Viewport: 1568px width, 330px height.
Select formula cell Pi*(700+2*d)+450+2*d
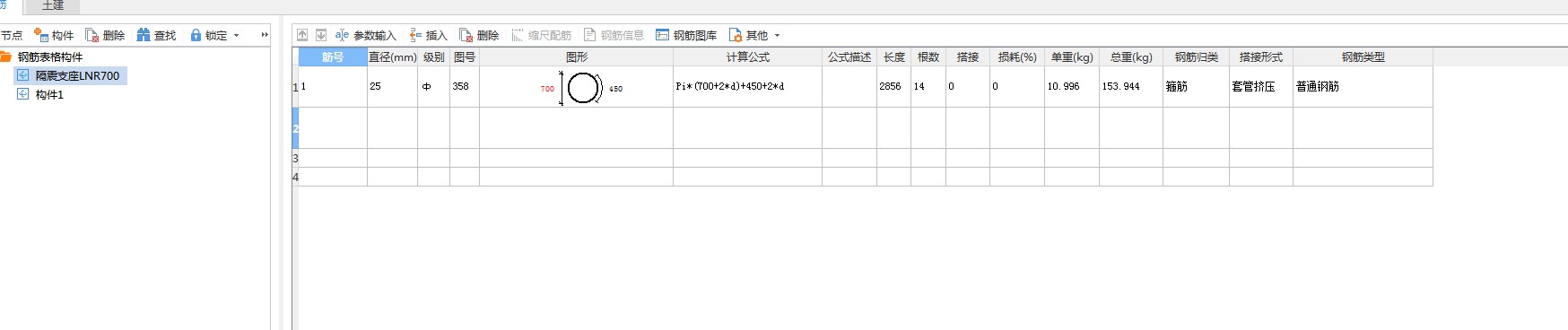point(747,87)
